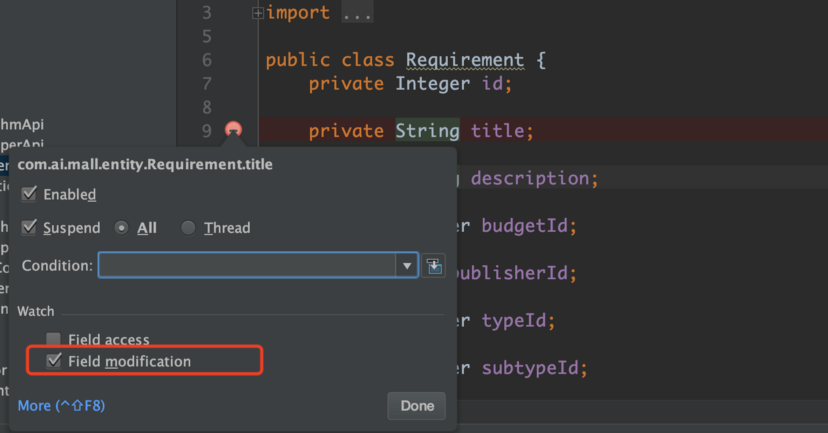Enable the Field access watch checkbox

(x=53, y=340)
